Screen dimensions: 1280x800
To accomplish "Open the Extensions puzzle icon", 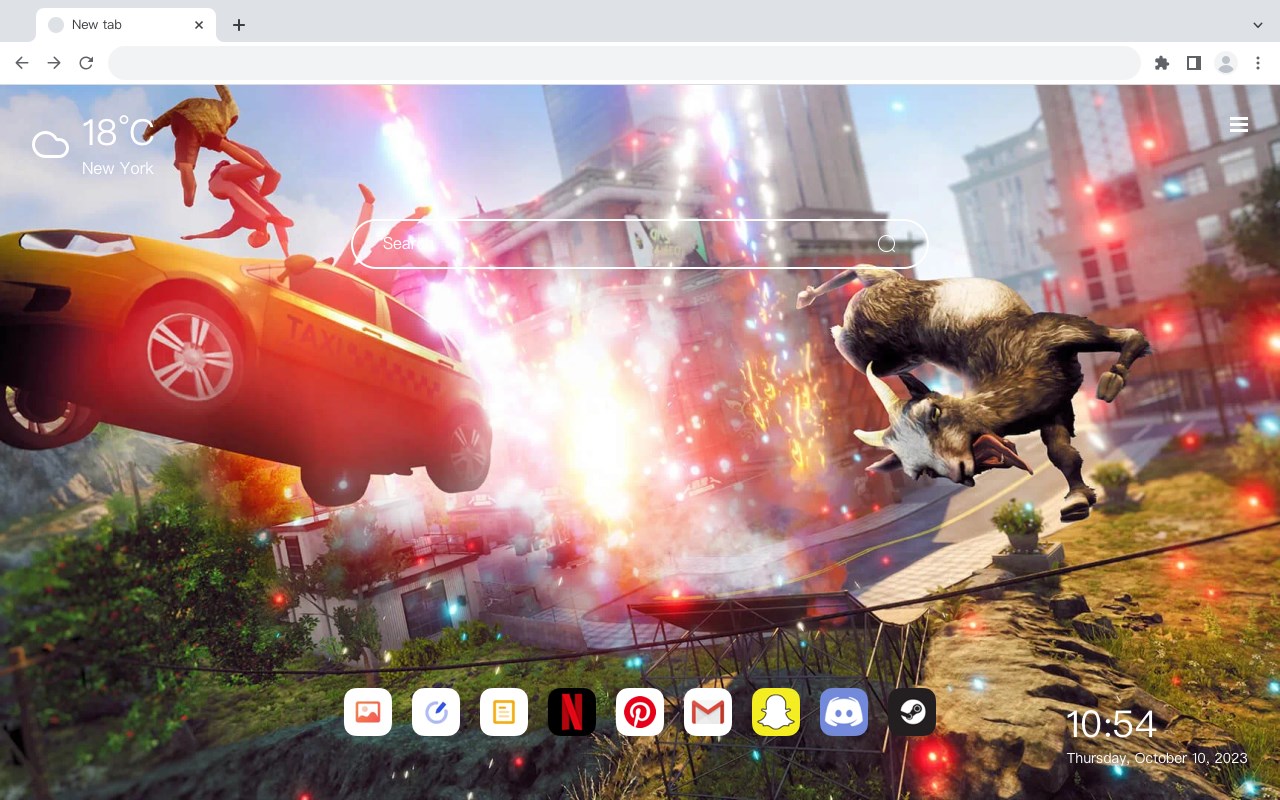I will coord(1161,63).
